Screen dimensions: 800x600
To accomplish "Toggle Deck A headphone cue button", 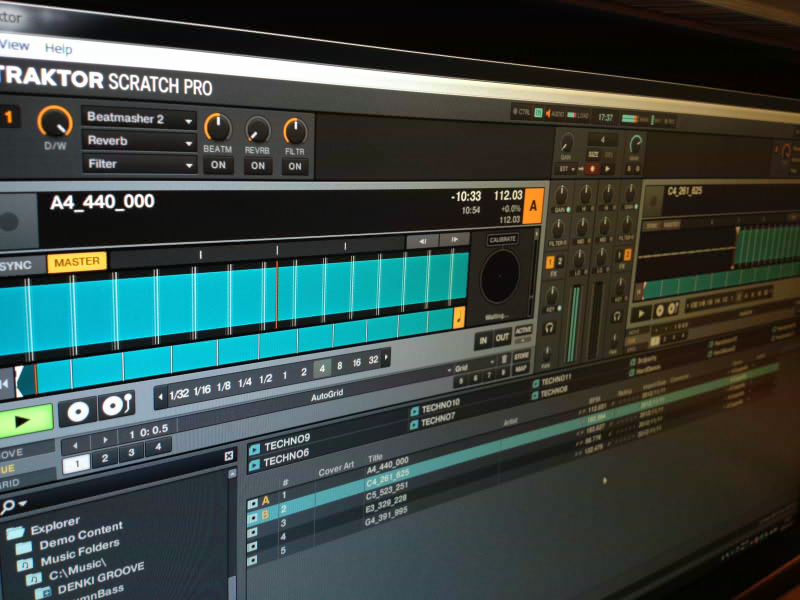I will tap(549, 328).
